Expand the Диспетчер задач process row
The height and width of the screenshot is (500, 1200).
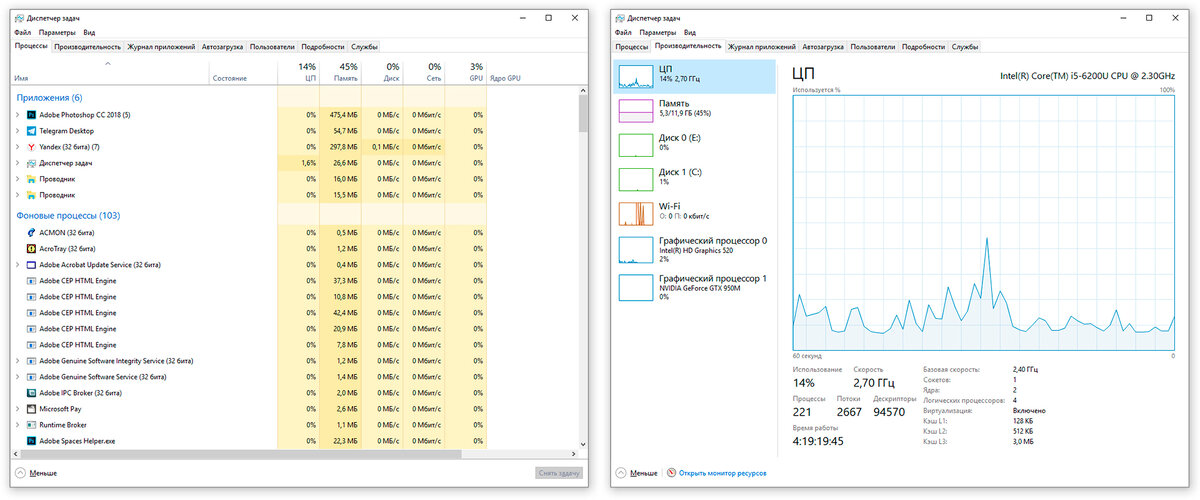(x=17, y=163)
